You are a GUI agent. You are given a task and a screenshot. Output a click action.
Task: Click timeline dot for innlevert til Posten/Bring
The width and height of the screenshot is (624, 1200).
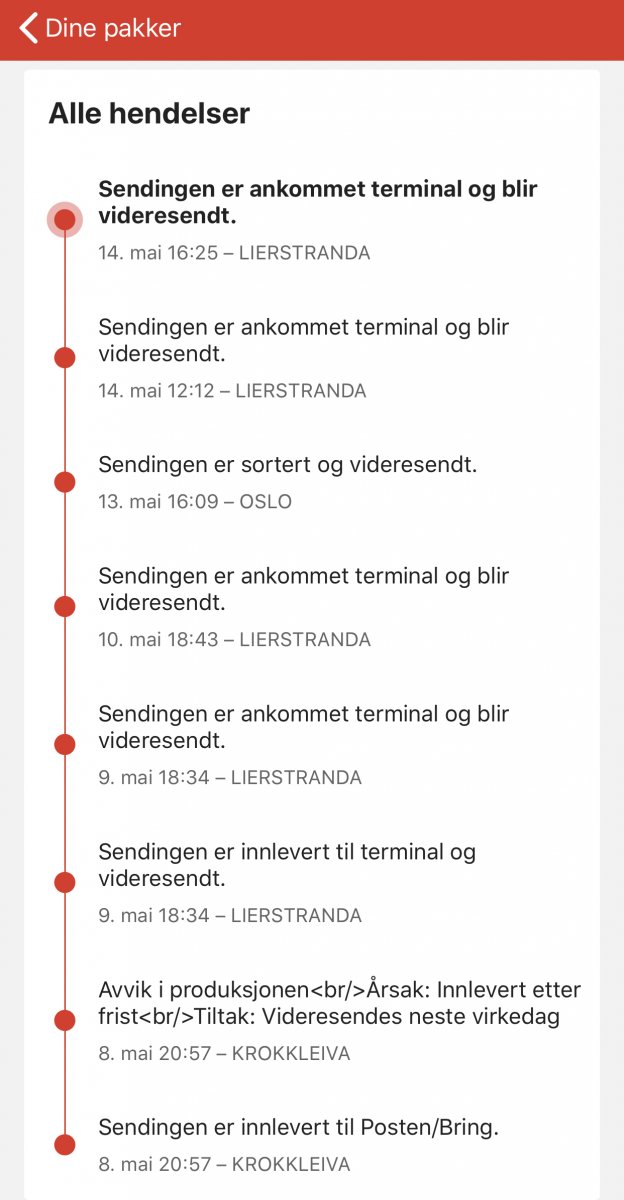pyautogui.click(x=65, y=1145)
